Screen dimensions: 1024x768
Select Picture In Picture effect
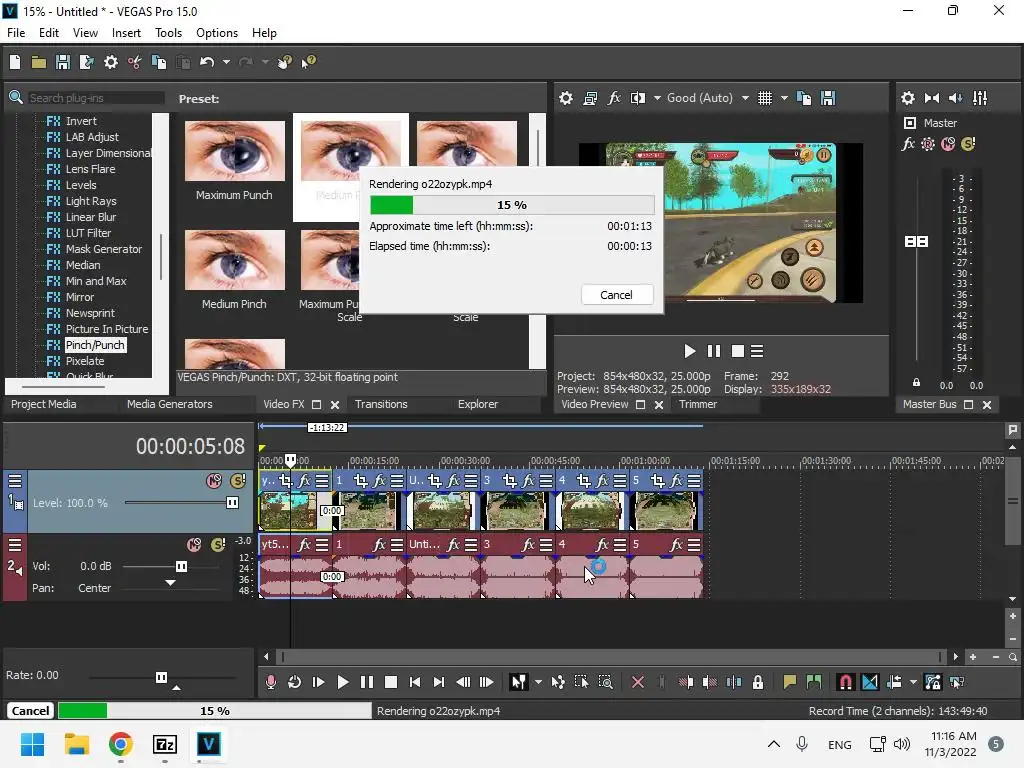106,329
